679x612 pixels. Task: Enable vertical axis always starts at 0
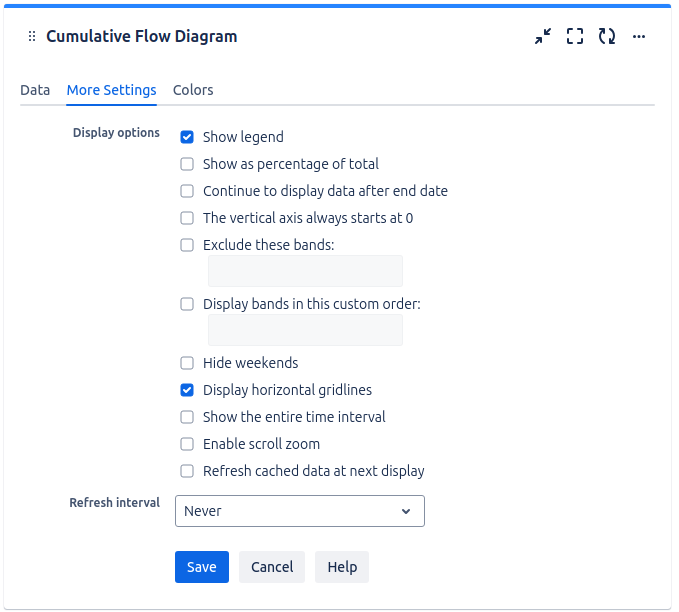pos(187,218)
